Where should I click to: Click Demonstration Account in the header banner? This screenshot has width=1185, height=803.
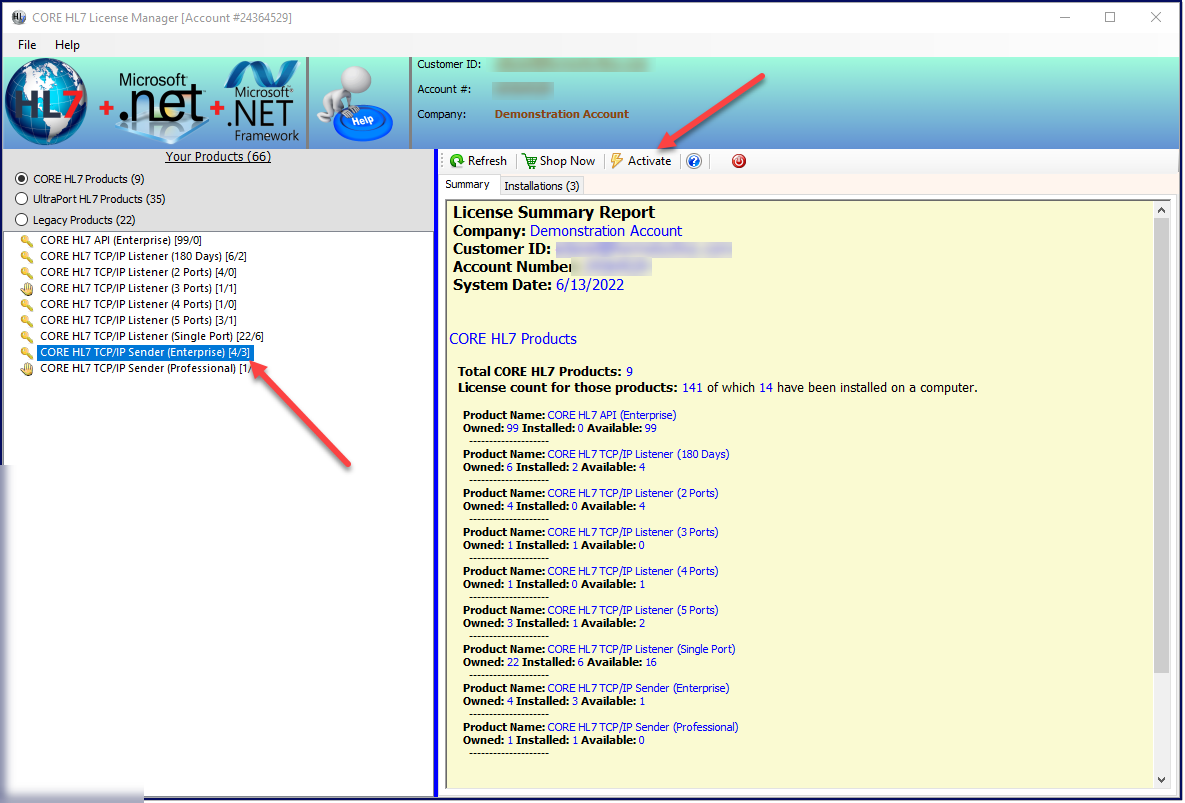tap(562, 114)
